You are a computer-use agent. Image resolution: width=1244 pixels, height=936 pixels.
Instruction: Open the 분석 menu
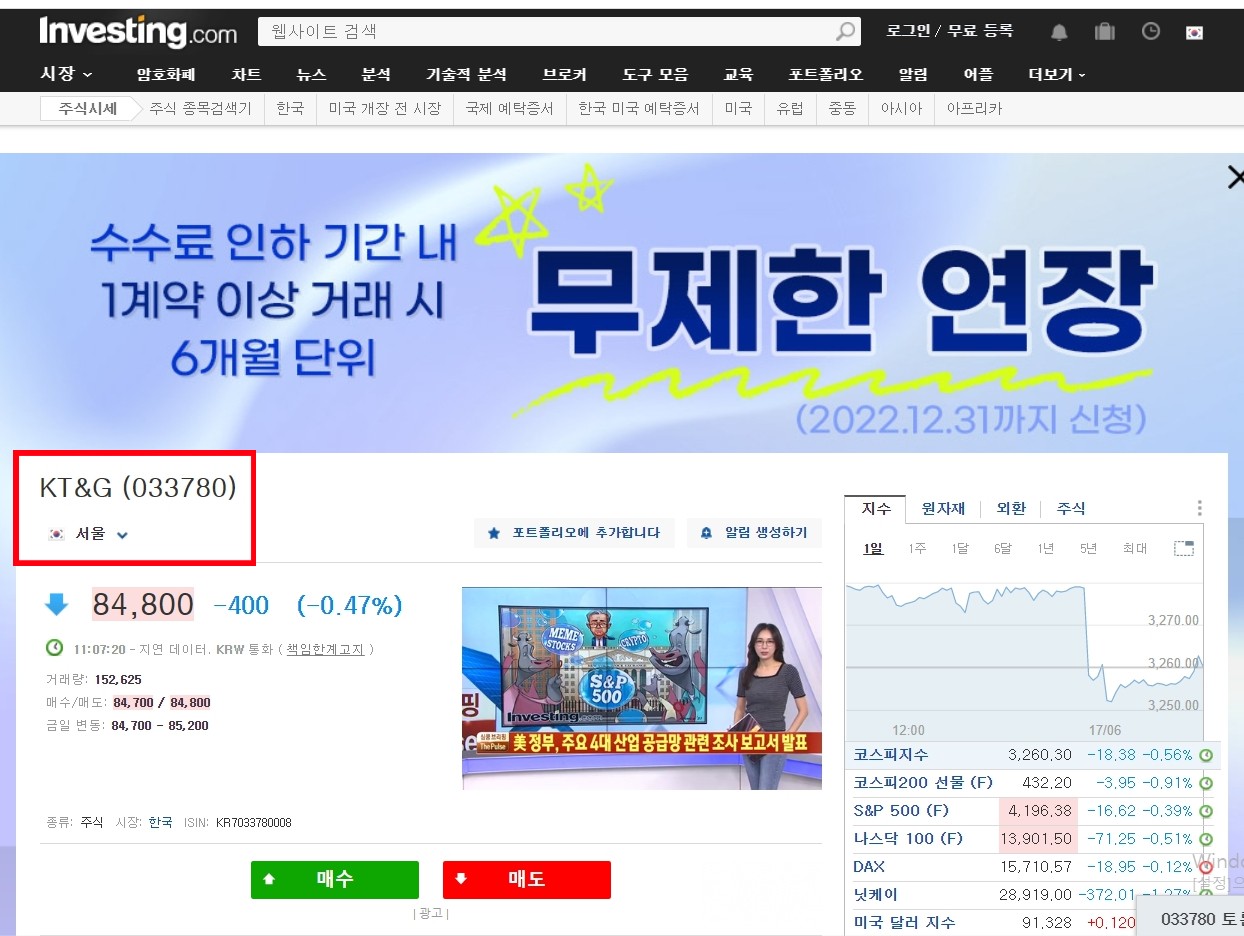pyautogui.click(x=376, y=74)
